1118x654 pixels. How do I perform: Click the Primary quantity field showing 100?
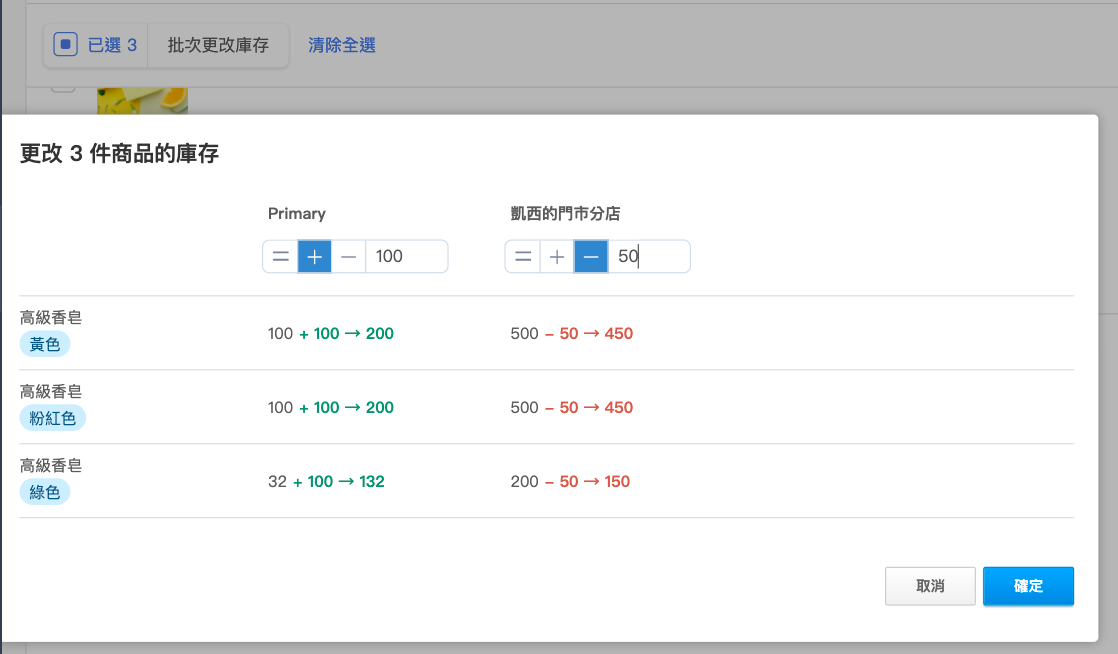coord(406,257)
